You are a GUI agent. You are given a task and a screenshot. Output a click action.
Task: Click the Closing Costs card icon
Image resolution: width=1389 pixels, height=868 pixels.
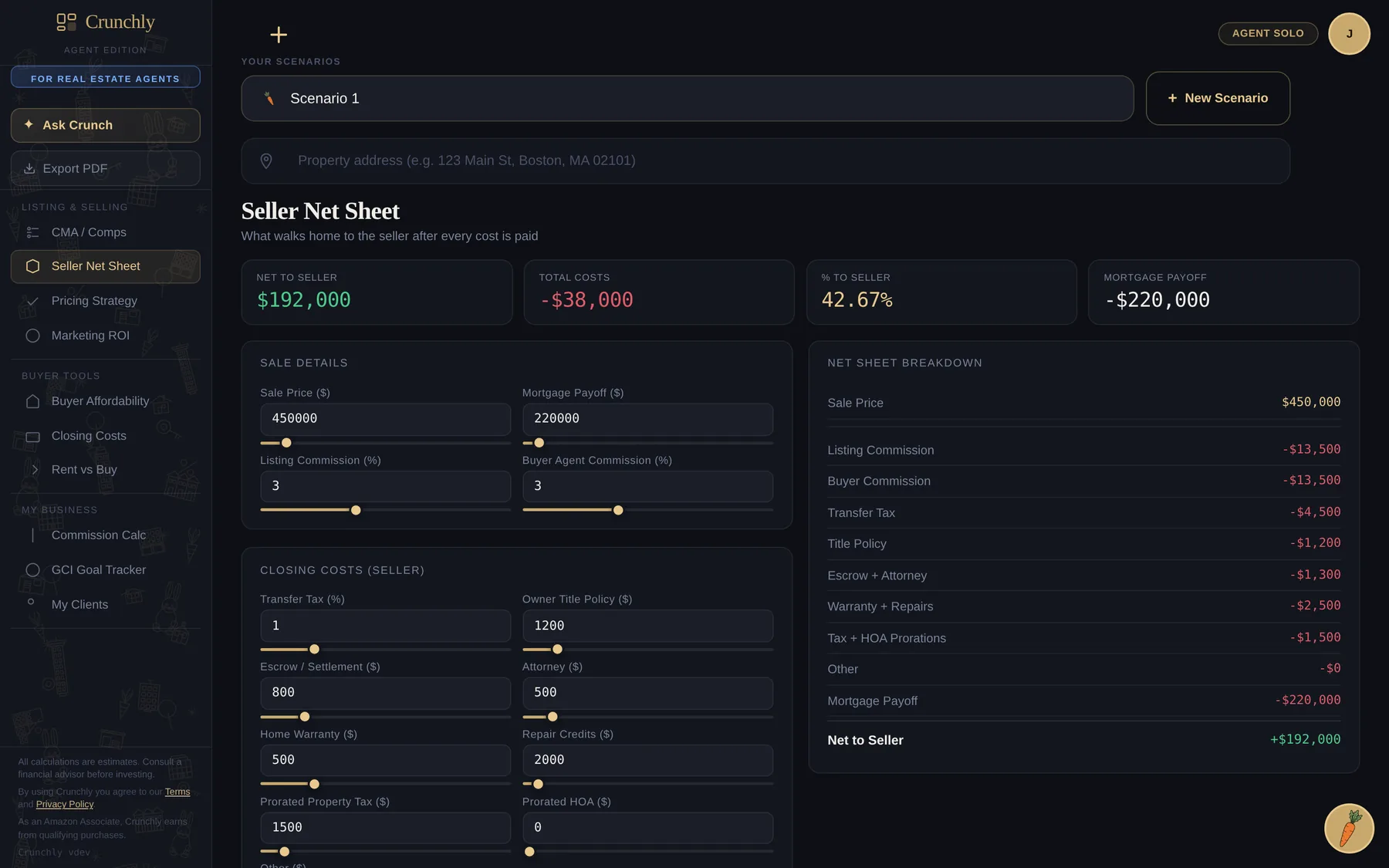(32, 437)
